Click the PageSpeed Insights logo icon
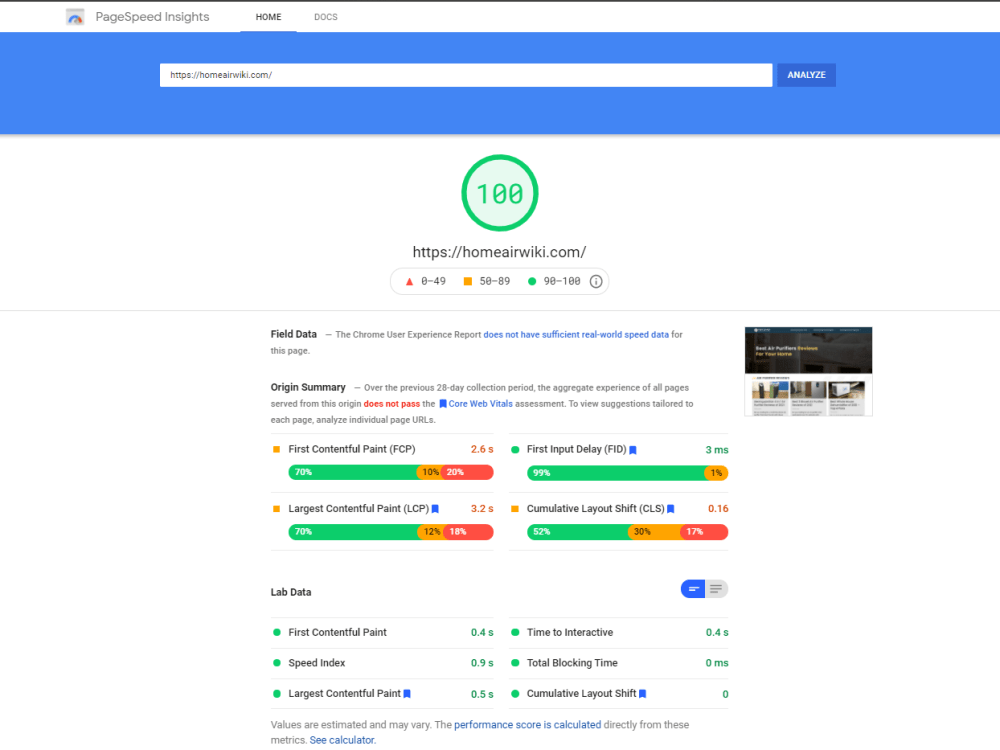This screenshot has height=750, width=1000. [75, 17]
